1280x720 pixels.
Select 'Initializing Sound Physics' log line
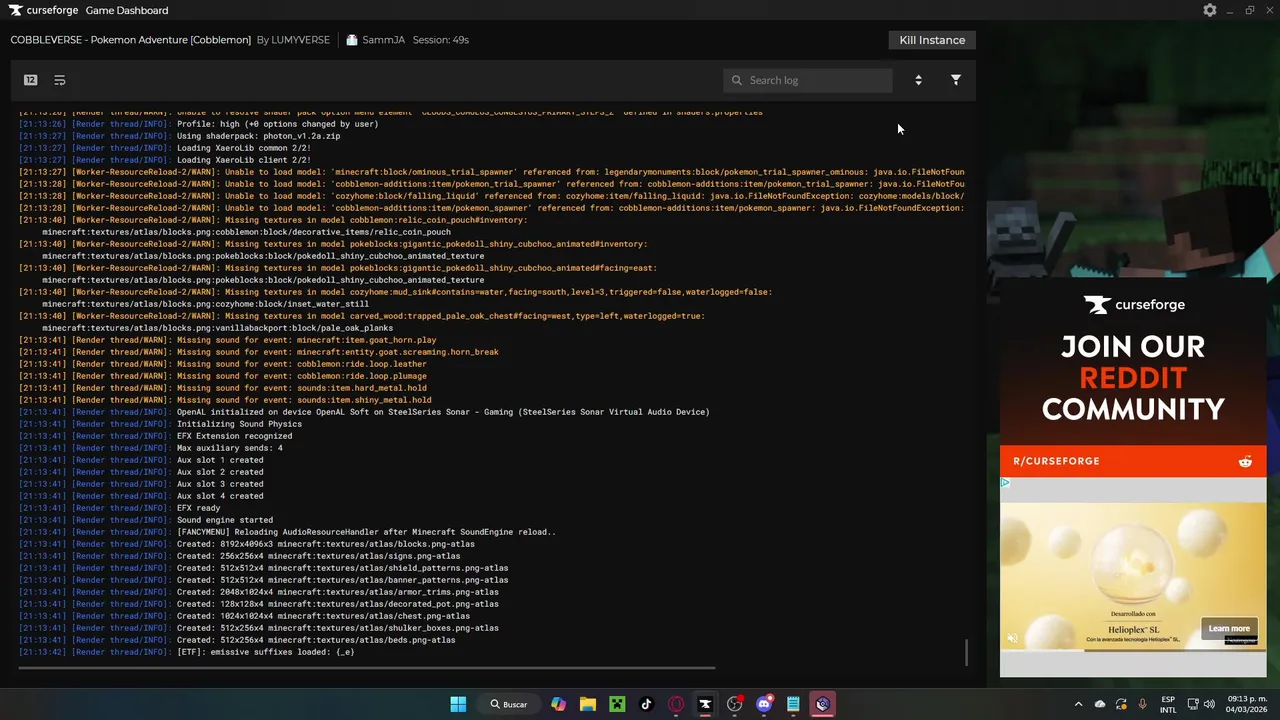point(160,424)
